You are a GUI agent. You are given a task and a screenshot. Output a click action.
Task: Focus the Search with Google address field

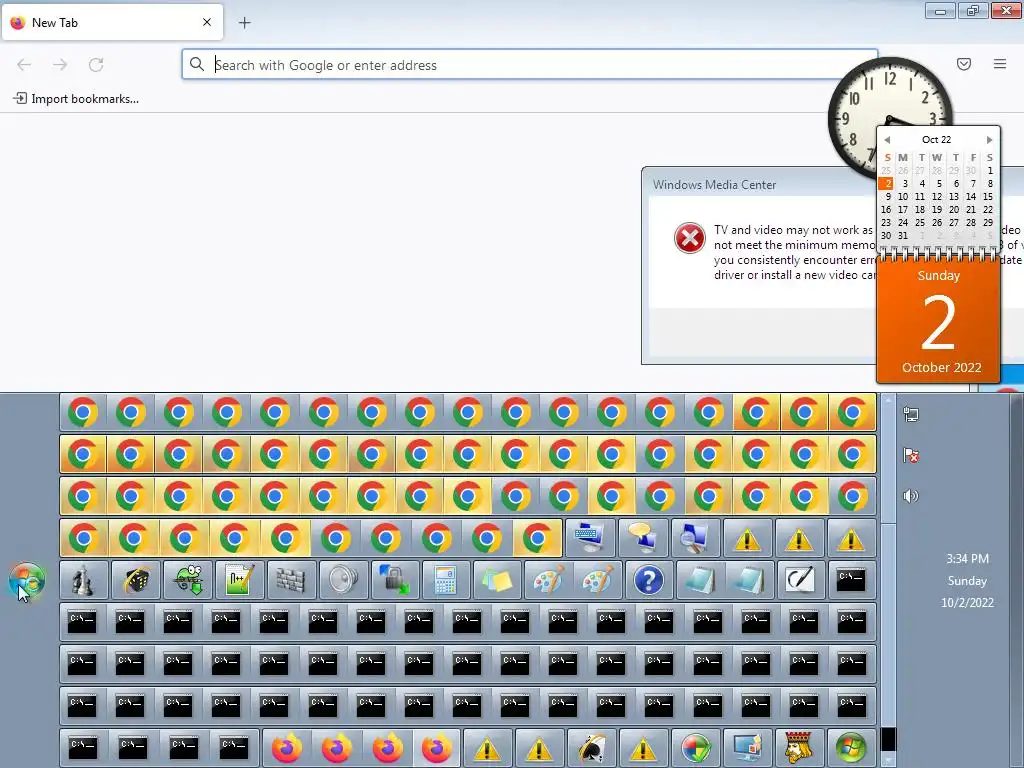[x=530, y=65]
